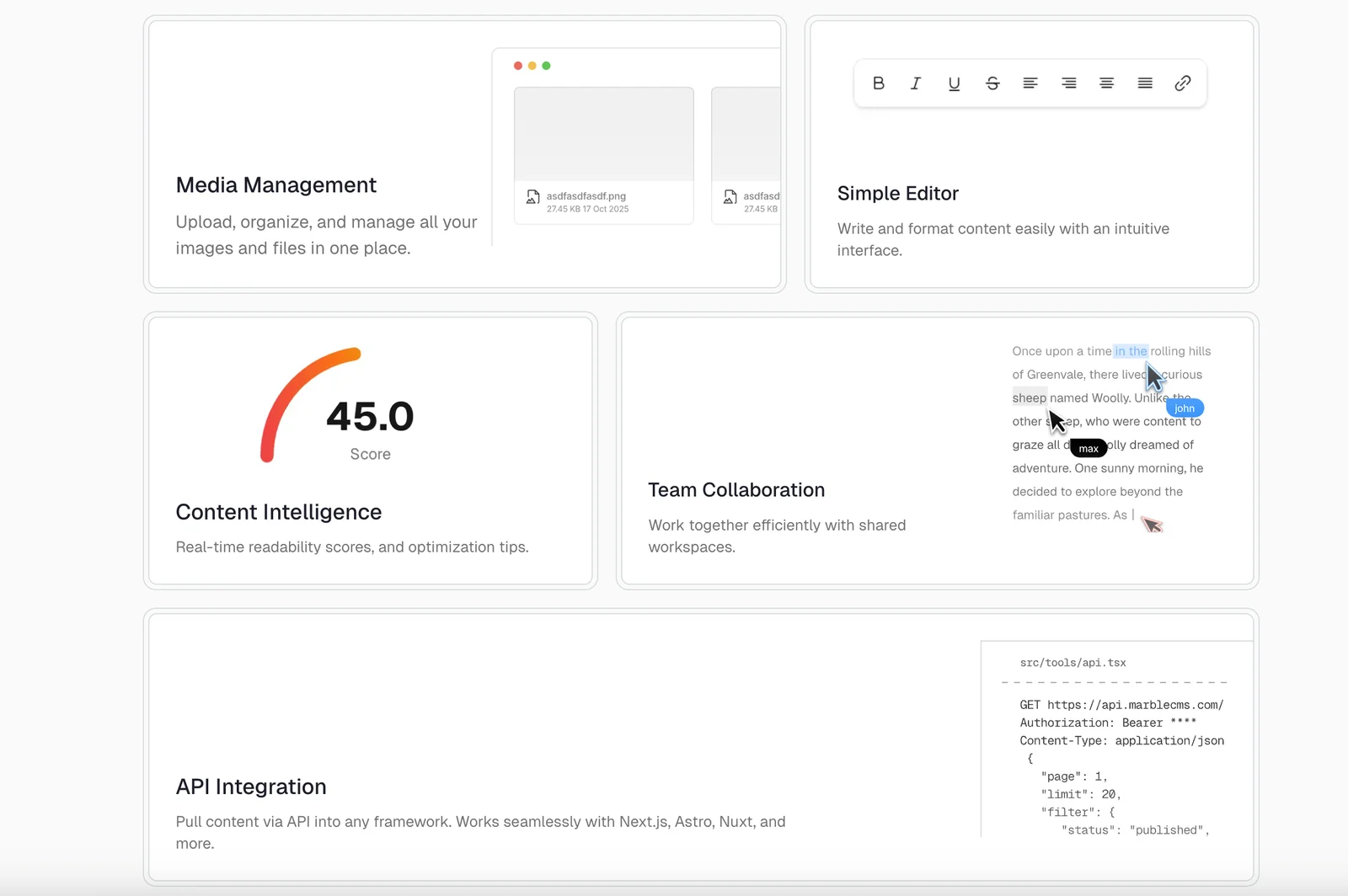Click the 45.0 readability score gauge
1348x896 pixels.
click(337, 406)
